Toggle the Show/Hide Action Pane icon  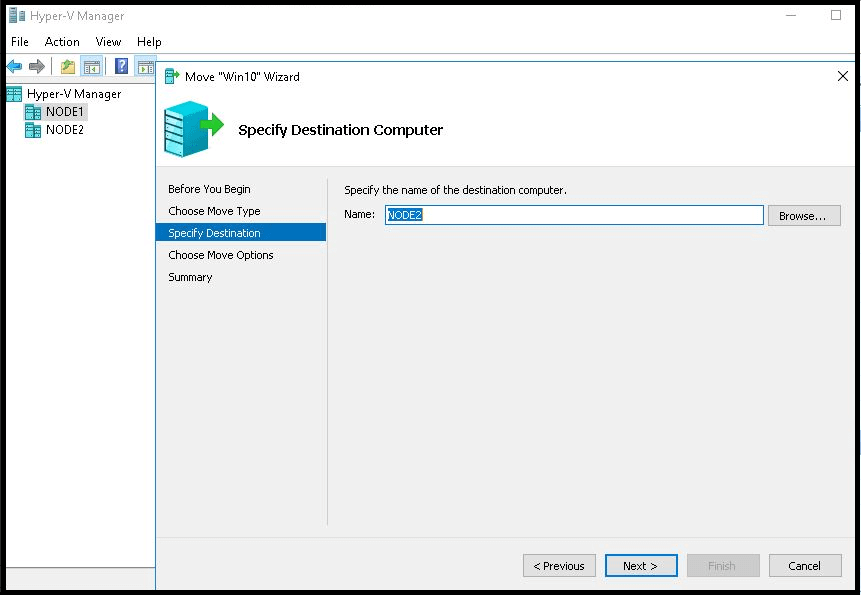tap(146, 67)
